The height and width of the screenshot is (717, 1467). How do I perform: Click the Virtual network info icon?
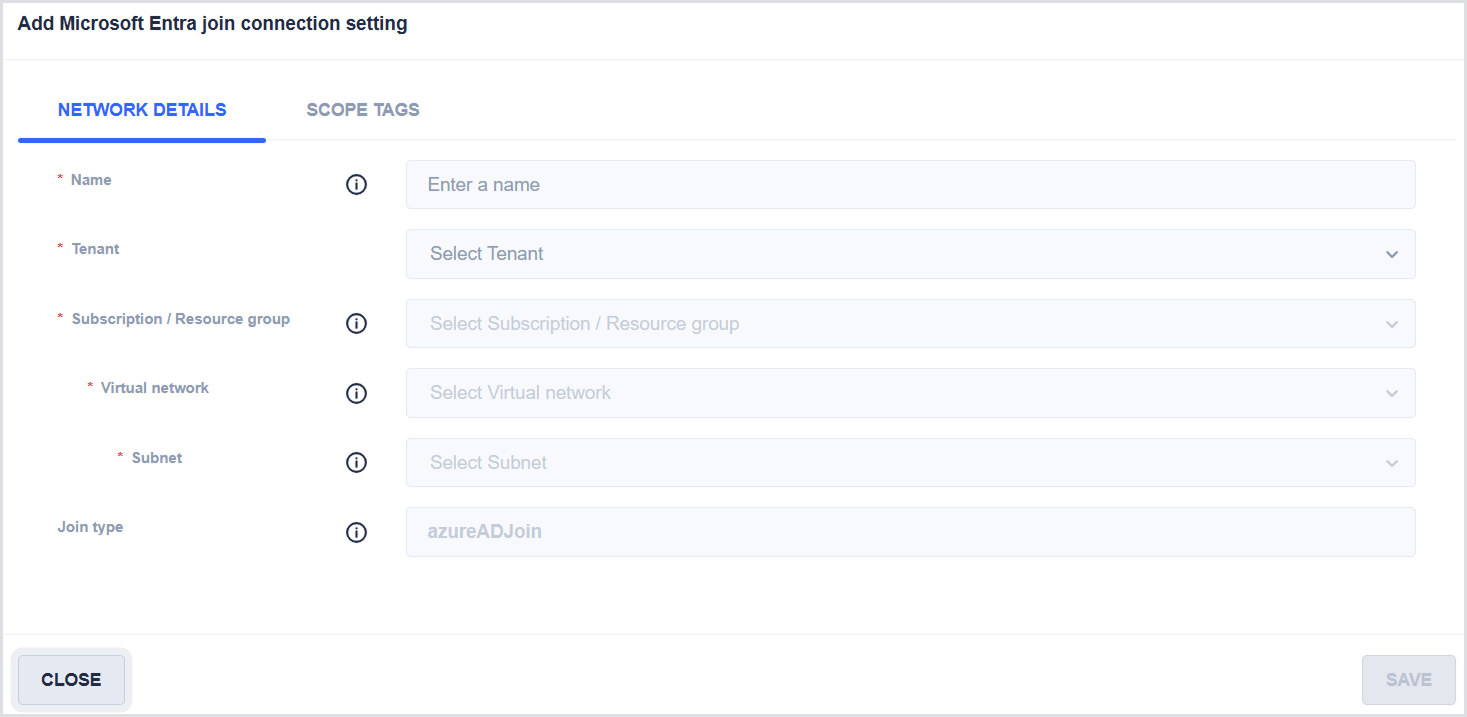point(356,393)
